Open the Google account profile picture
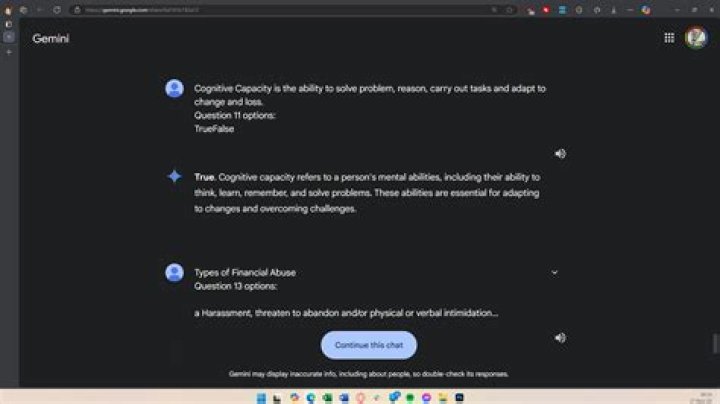720x404 pixels. pyautogui.click(x=696, y=38)
